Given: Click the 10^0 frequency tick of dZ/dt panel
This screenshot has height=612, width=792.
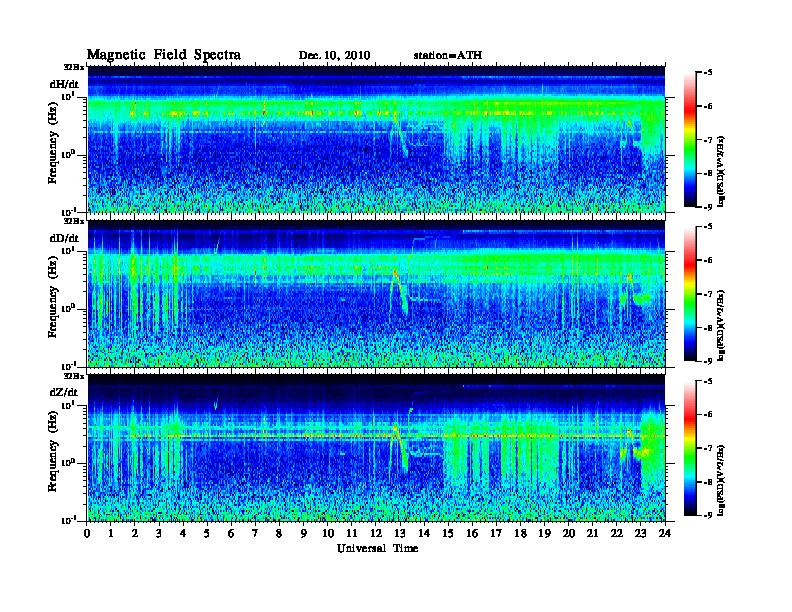Looking at the screenshot, I should point(69,463).
